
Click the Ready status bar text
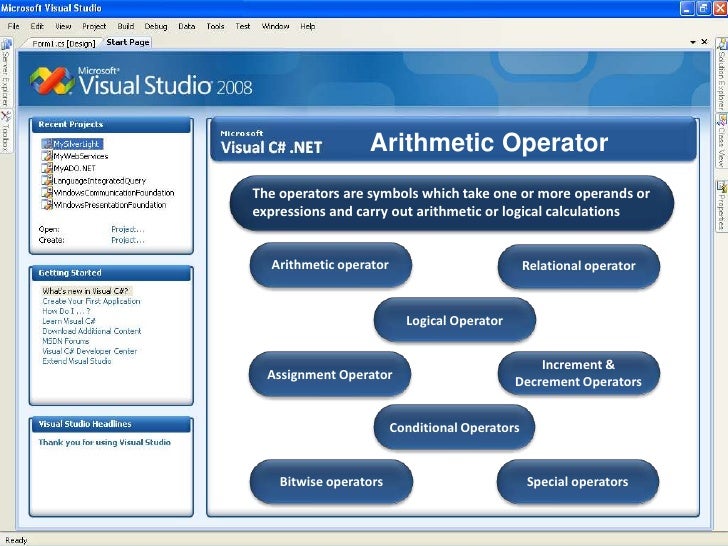pyautogui.click(x=16, y=540)
